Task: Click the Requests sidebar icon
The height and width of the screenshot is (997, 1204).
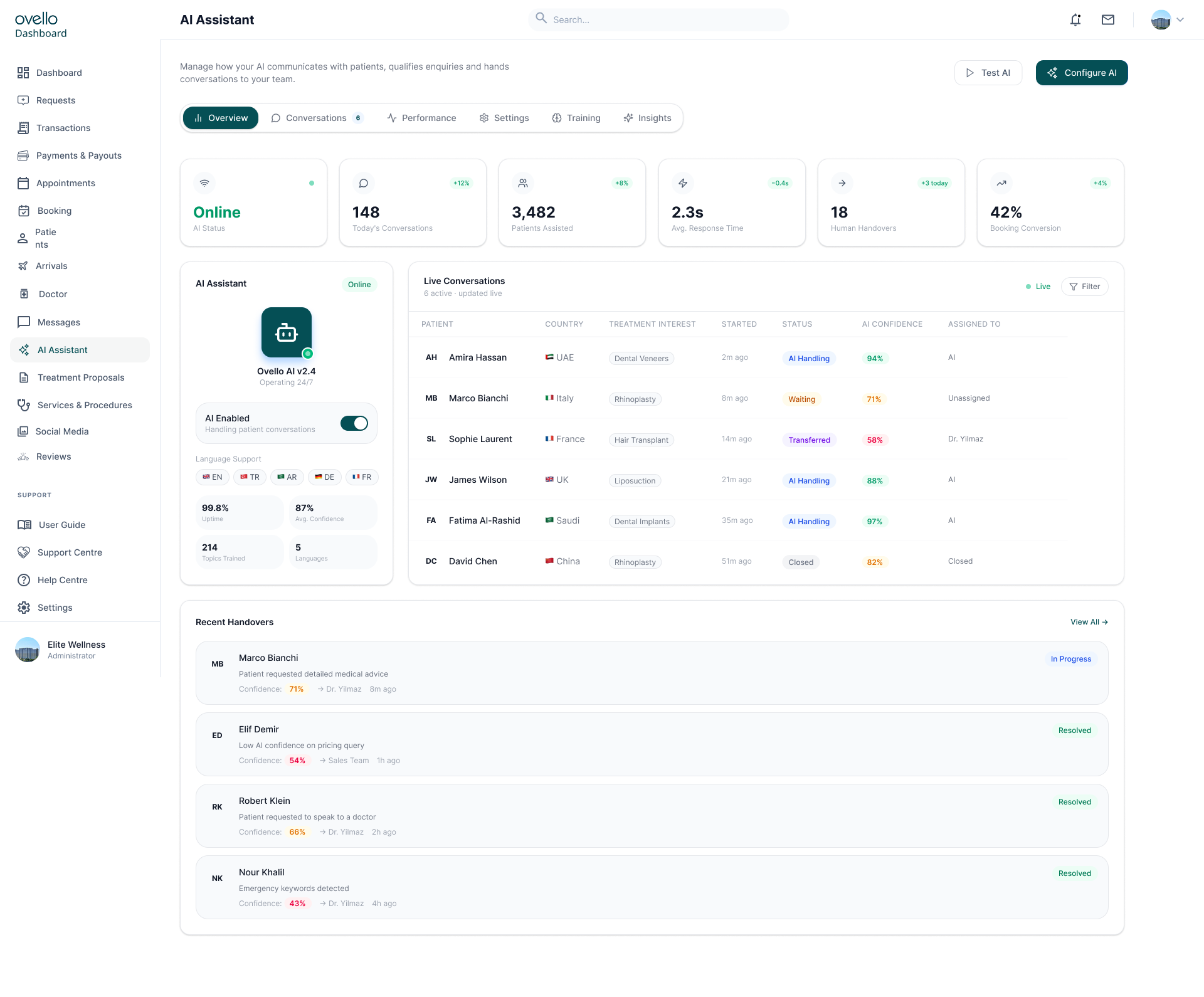Action: 23,100
